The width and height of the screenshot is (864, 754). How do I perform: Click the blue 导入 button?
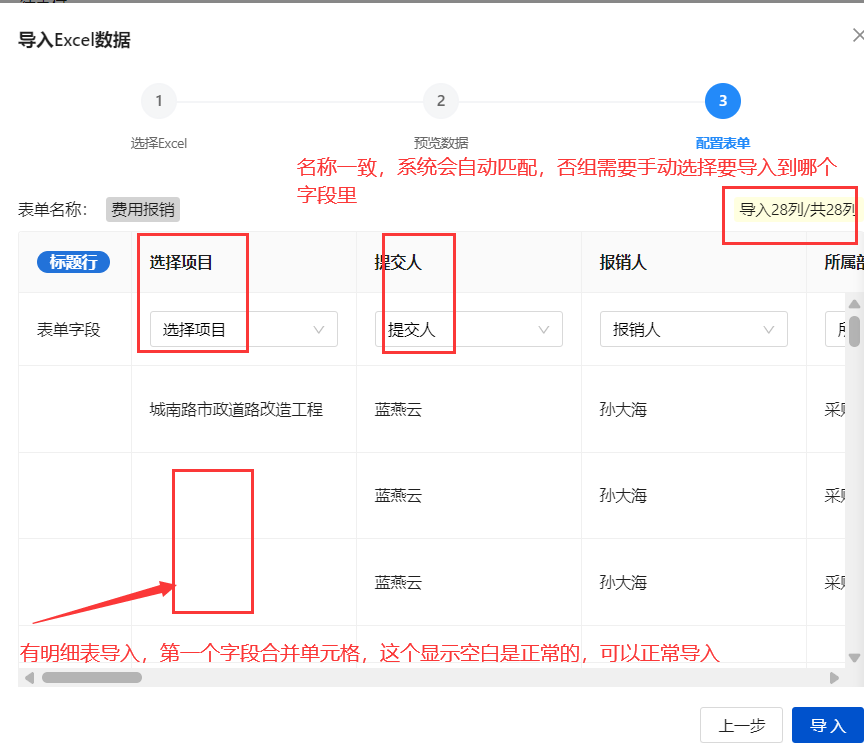point(828,725)
